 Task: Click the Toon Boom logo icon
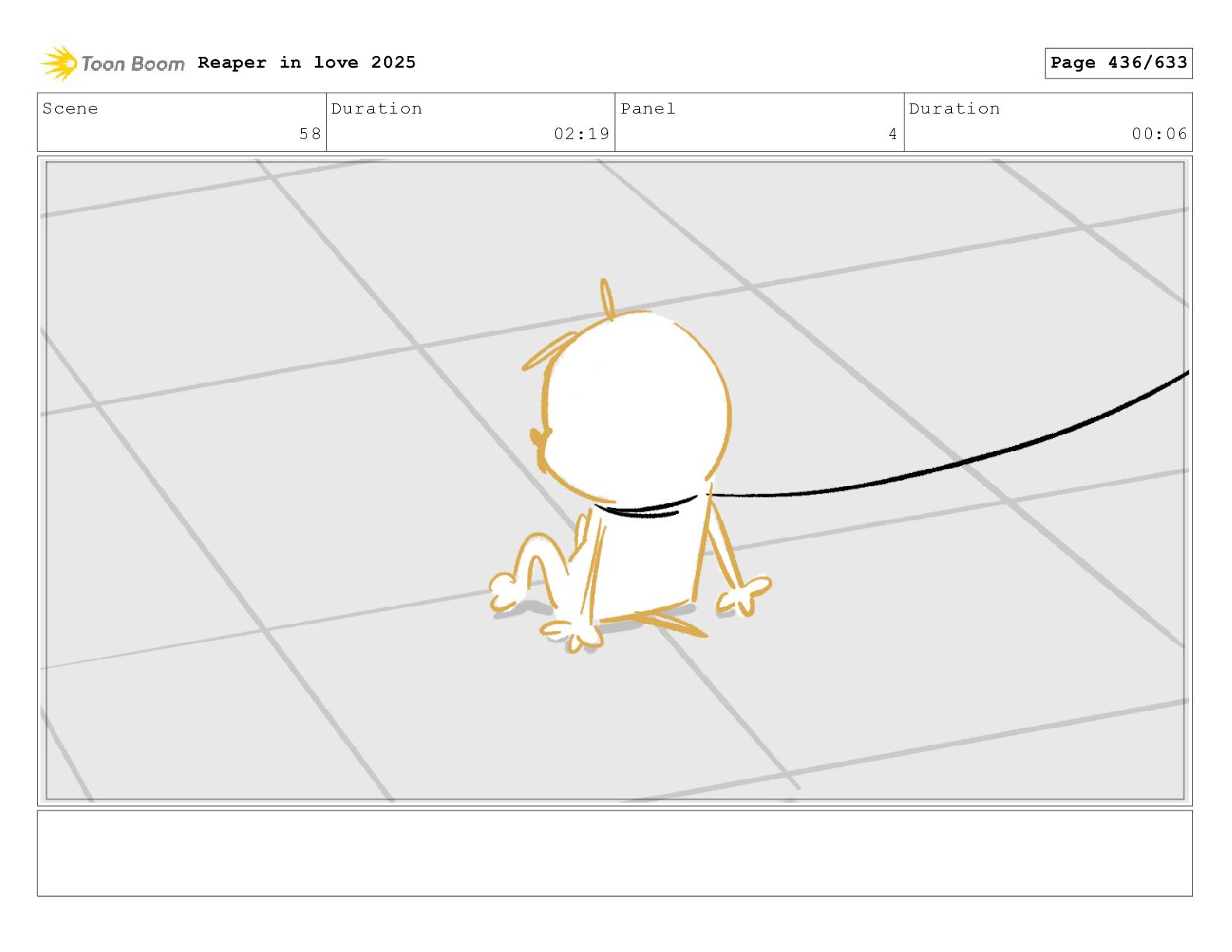pos(59,63)
